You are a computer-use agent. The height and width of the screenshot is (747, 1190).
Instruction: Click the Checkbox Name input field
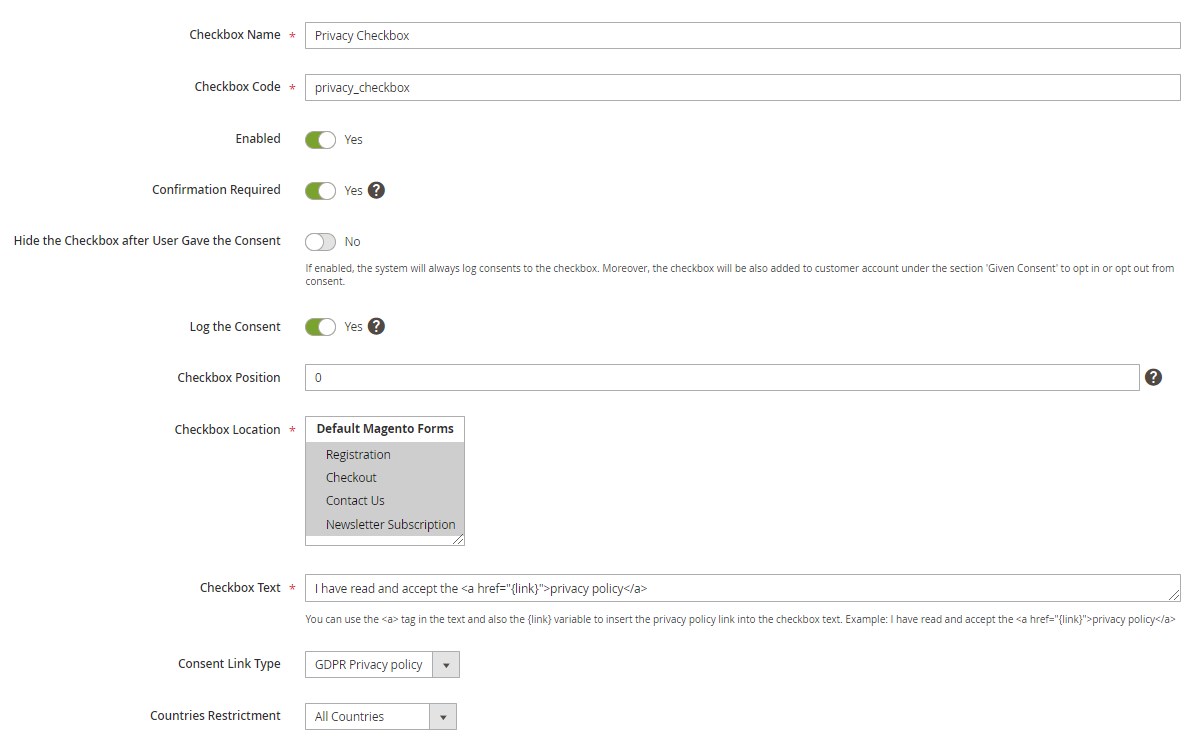pos(741,35)
